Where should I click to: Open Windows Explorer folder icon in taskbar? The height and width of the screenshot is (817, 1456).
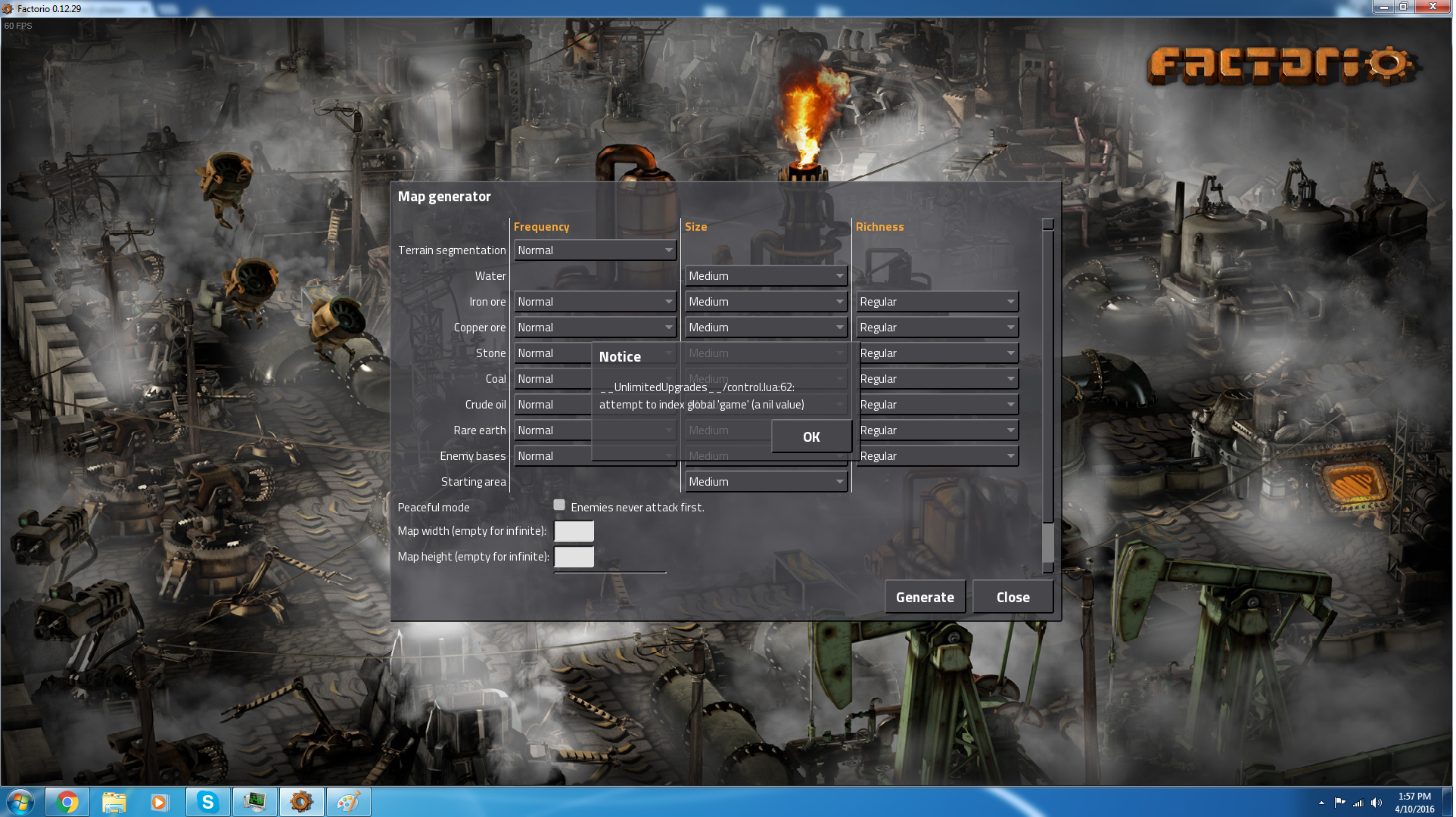[x=114, y=803]
